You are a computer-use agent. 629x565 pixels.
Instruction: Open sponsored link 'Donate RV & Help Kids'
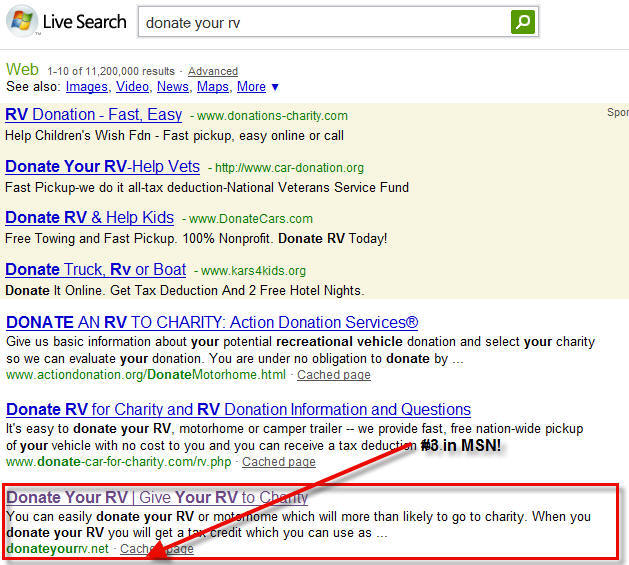[x=89, y=217]
